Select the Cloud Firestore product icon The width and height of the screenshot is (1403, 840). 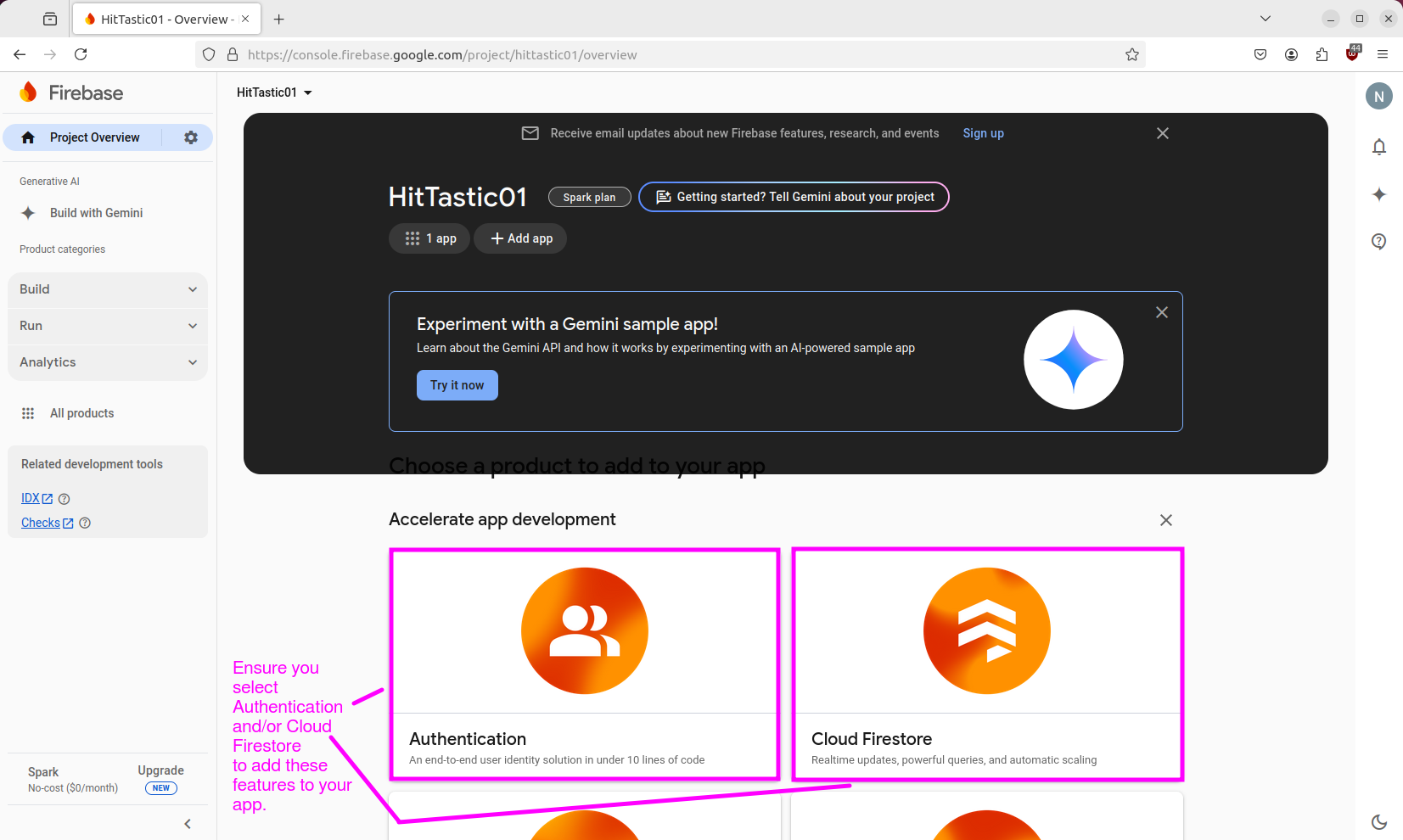click(986, 630)
